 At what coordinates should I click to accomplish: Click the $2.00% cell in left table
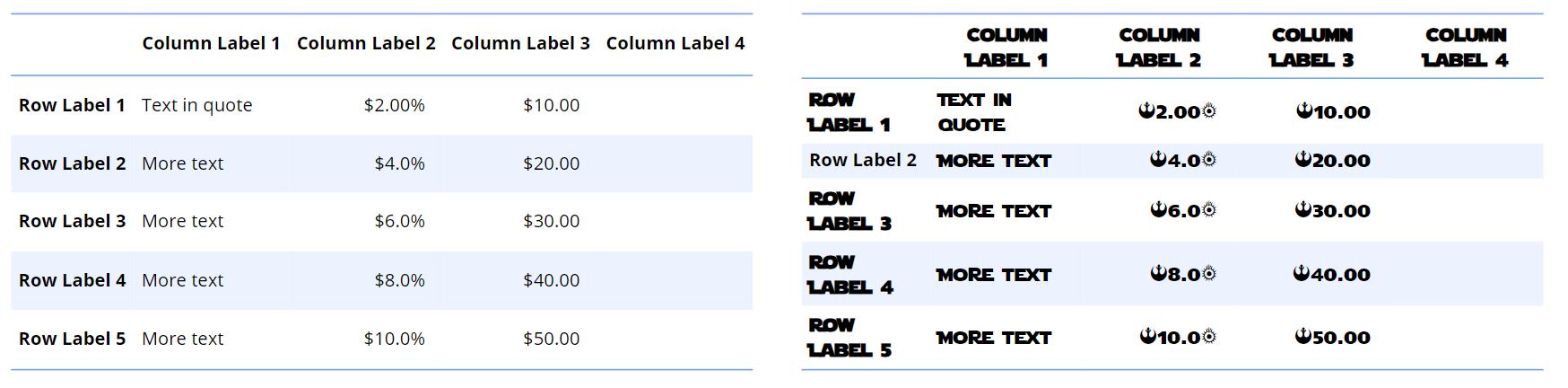394,105
